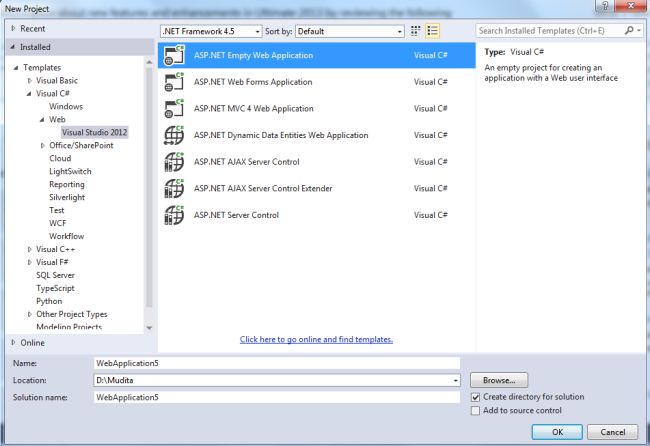Viewport: 650px width, 446px height.
Task: Expand the Office/SharePoint node
Action: point(42,145)
